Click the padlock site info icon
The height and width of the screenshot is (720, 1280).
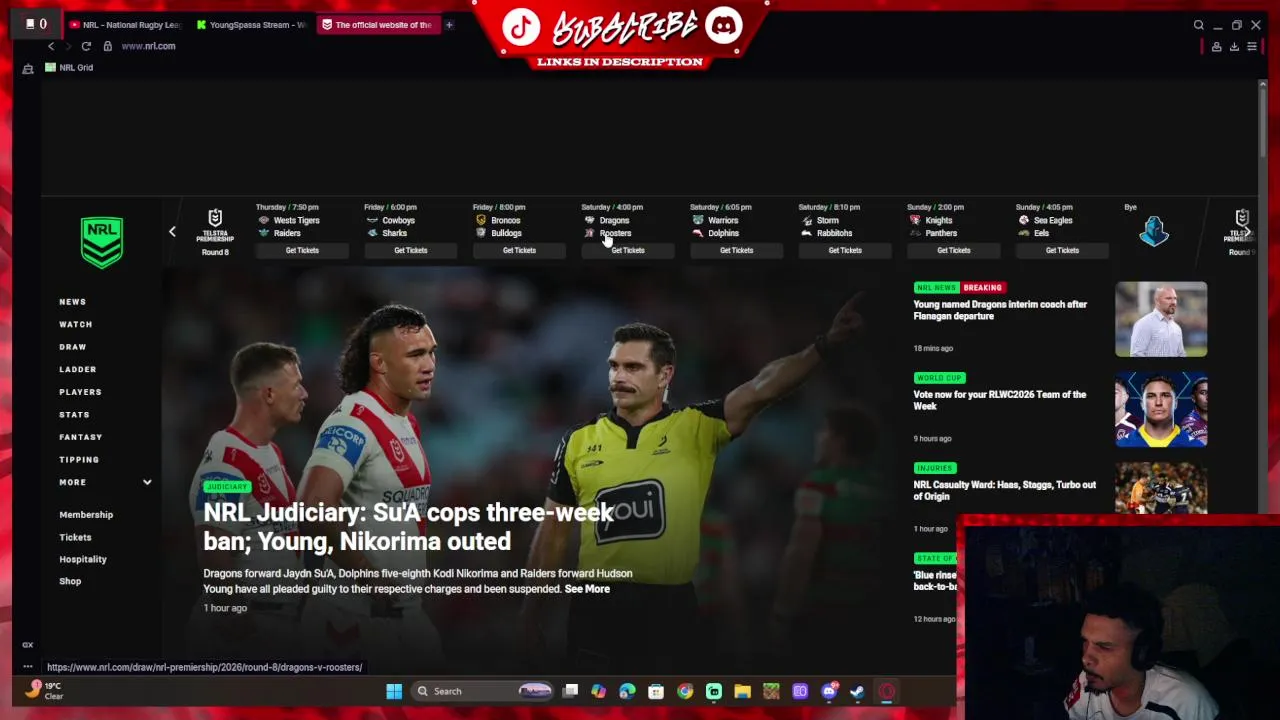pos(108,46)
